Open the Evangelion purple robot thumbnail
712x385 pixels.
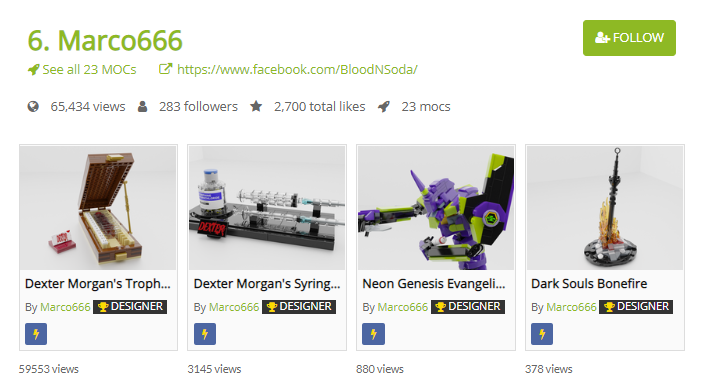[436, 208]
